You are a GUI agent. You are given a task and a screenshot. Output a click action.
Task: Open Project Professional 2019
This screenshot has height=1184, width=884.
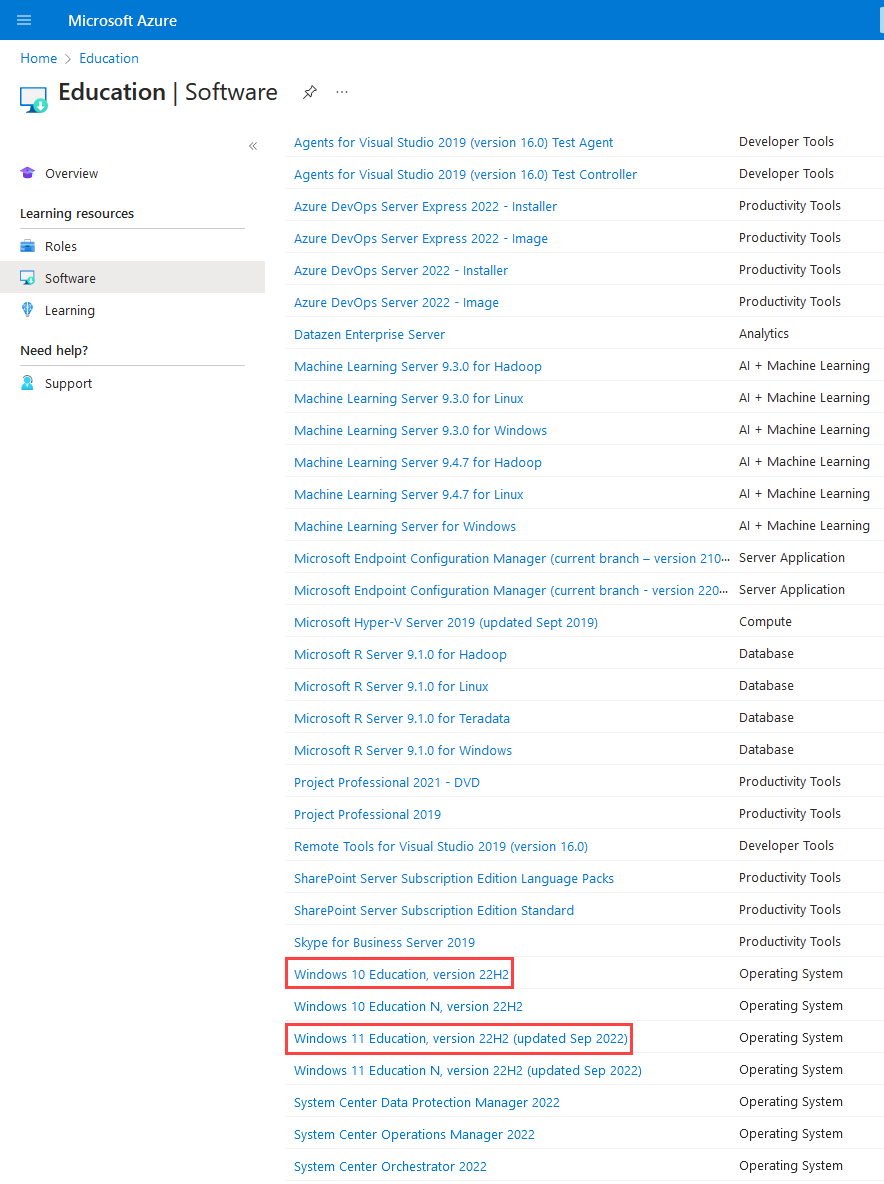tap(367, 815)
